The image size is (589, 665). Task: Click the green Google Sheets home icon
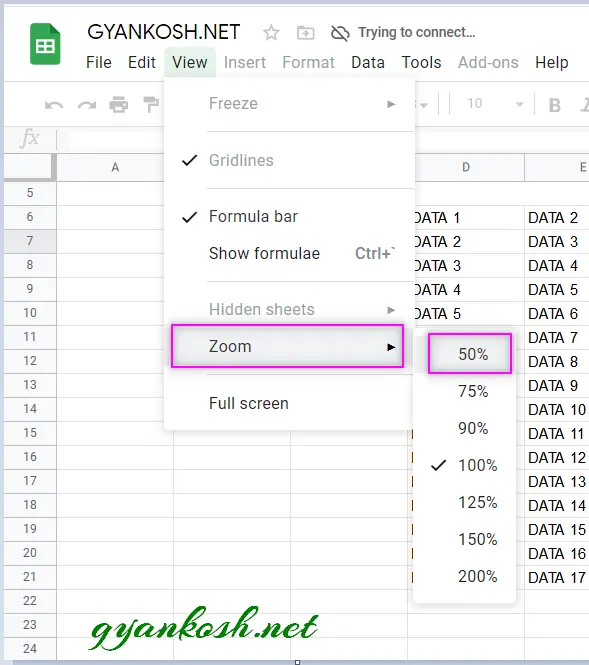click(45, 44)
